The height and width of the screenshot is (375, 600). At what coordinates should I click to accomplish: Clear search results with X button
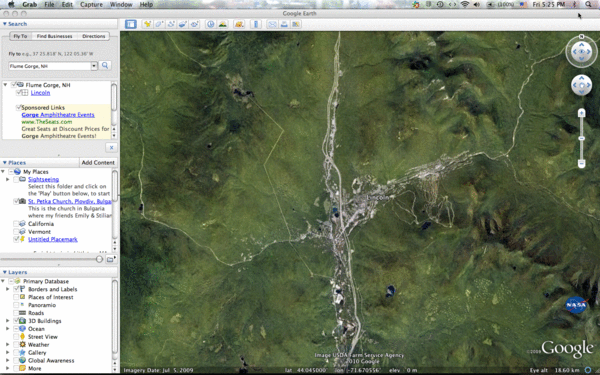pyautogui.click(x=111, y=147)
